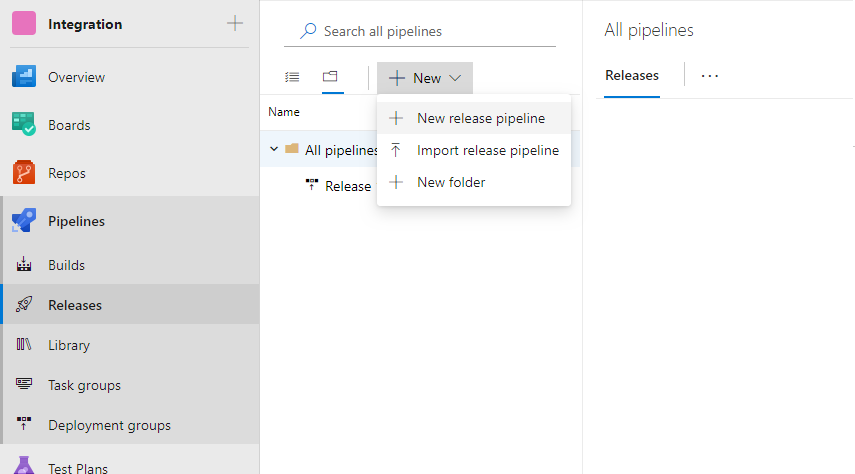This screenshot has width=855, height=474.
Task: Switch to folder view of pipelines
Action: tap(330, 77)
